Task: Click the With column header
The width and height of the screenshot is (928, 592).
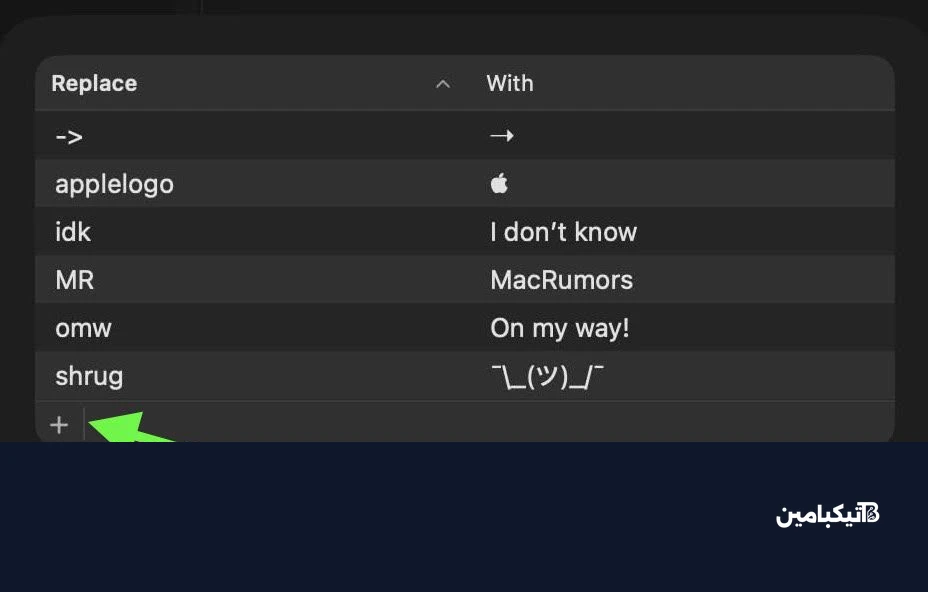Action: pyautogui.click(x=510, y=84)
